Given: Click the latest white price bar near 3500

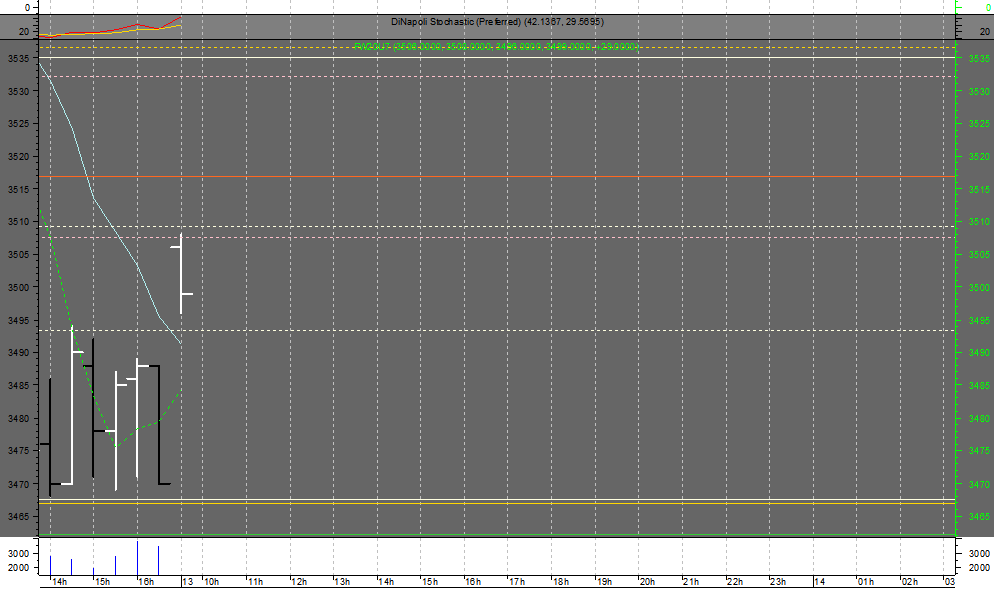Looking at the screenshot, I should pos(181,273).
